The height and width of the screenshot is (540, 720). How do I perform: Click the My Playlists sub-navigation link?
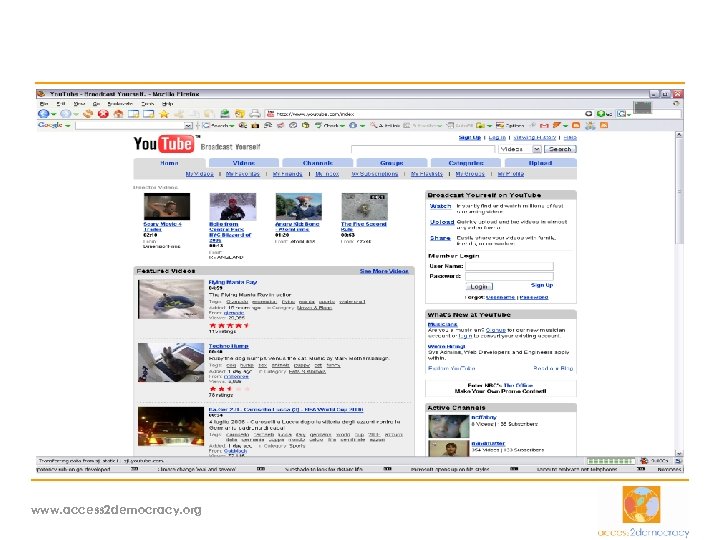pyautogui.click(x=427, y=174)
